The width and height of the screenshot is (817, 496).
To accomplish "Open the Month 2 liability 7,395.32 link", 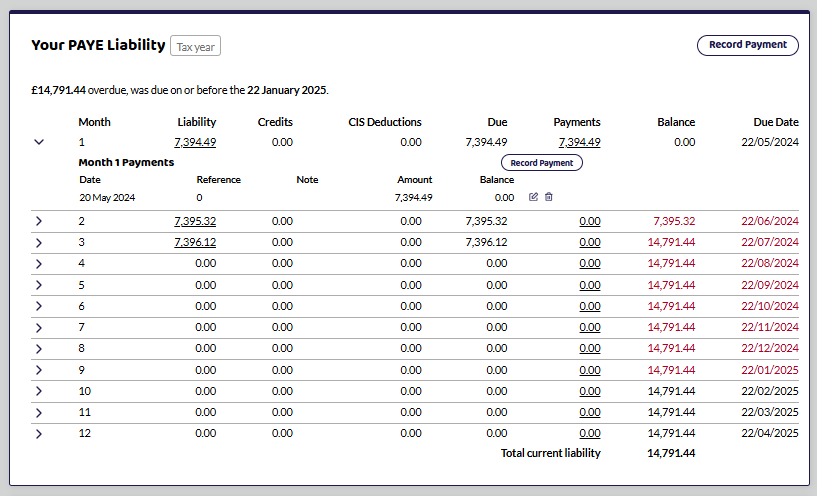I will pos(195,221).
